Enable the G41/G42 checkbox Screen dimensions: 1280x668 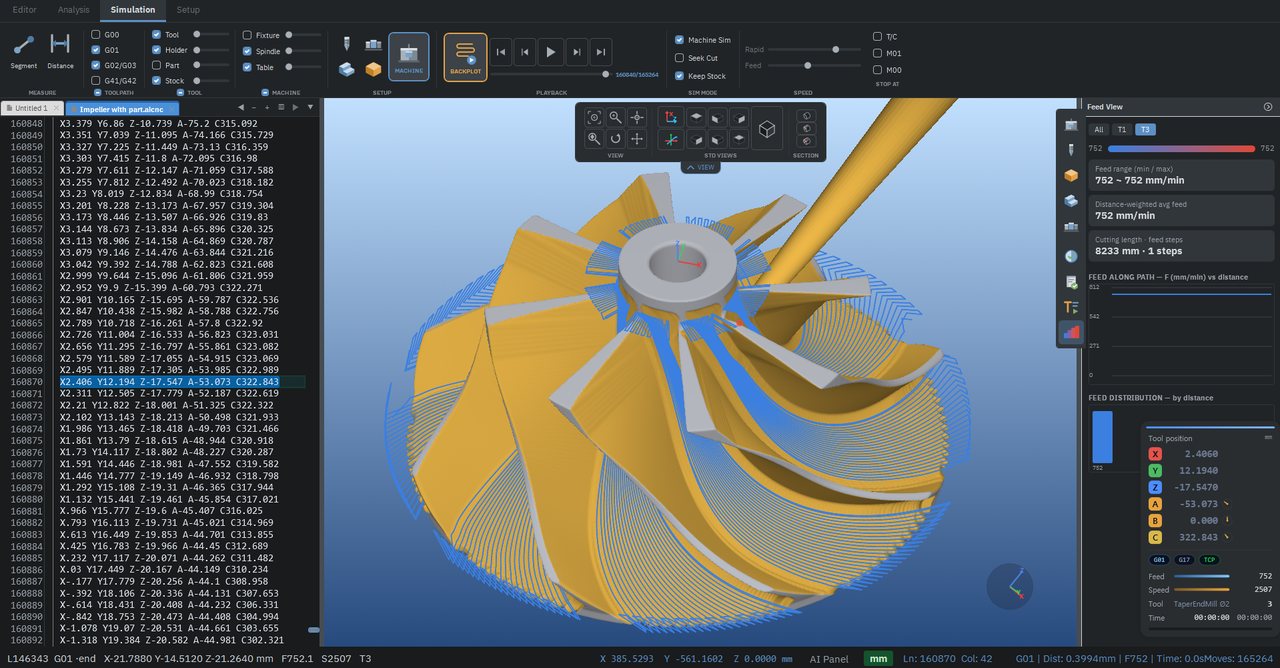pyautogui.click(x=96, y=81)
